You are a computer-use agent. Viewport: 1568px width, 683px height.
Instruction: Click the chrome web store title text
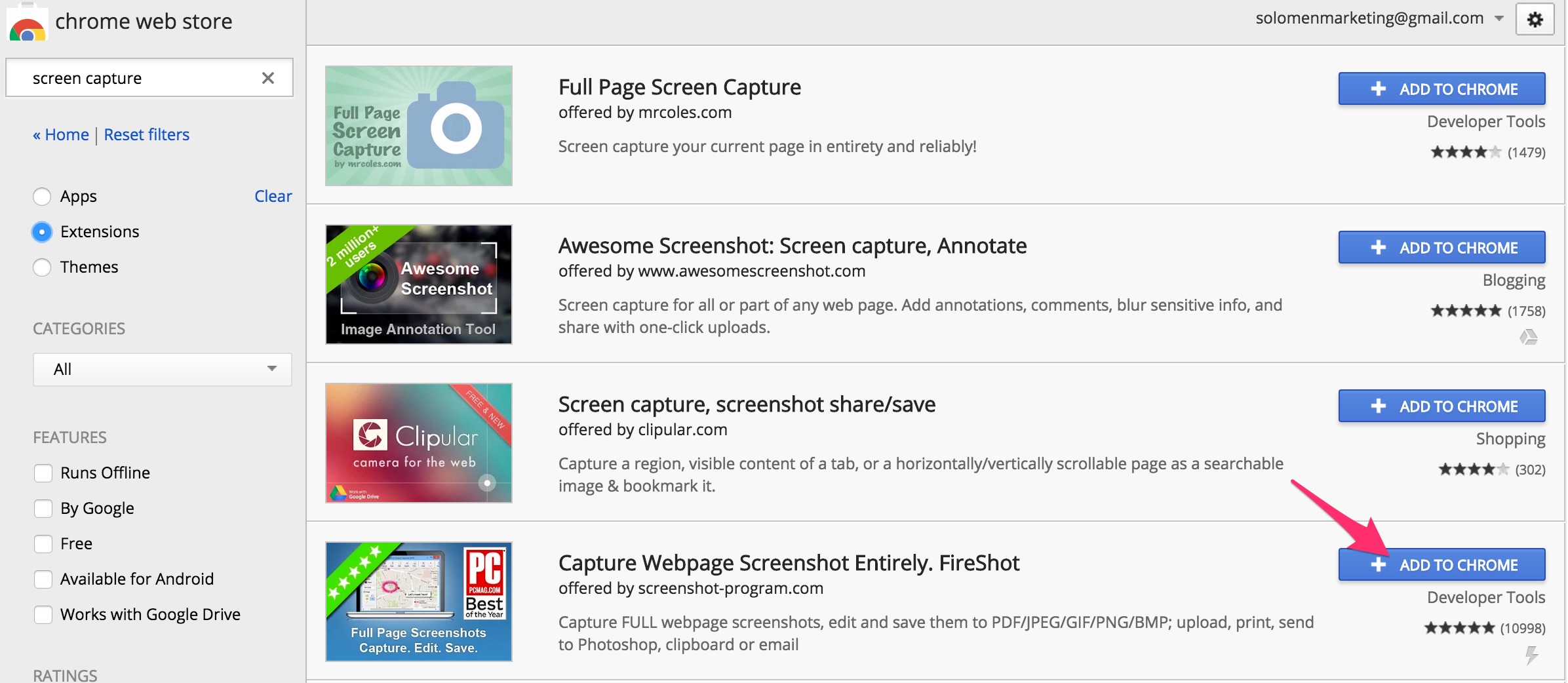(x=144, y=22)
